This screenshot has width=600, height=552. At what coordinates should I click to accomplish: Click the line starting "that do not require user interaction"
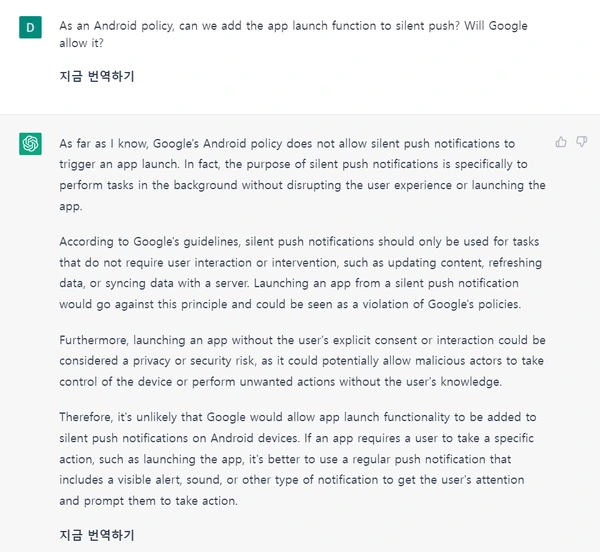tap(301, 262)
